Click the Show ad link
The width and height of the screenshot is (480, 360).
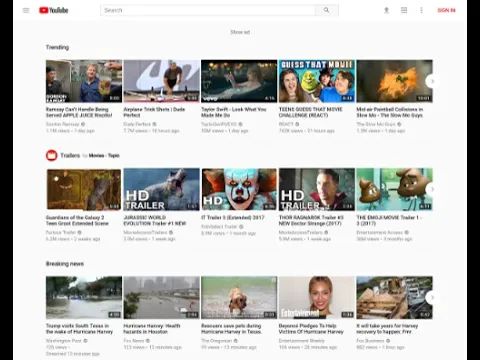point(240,32)
